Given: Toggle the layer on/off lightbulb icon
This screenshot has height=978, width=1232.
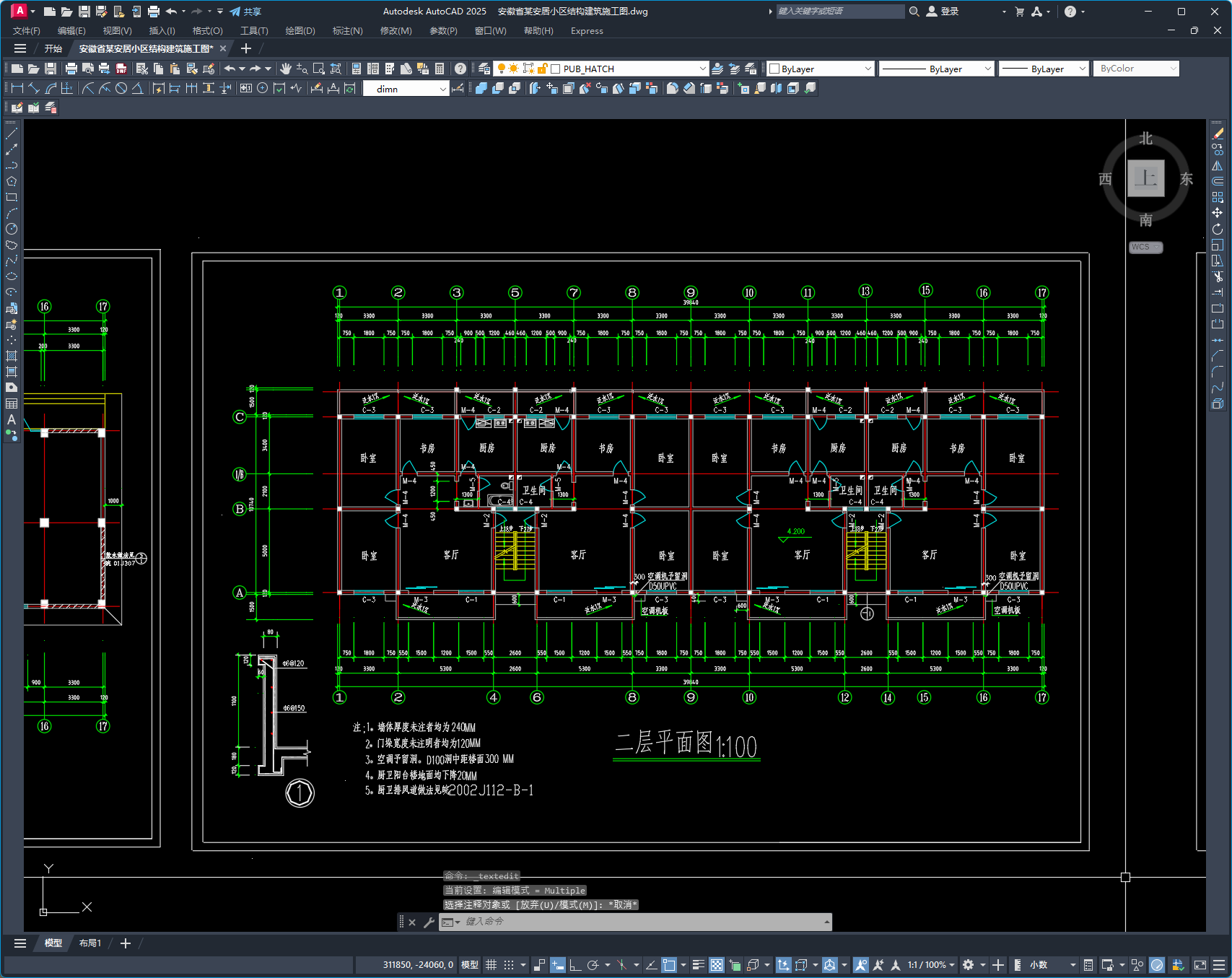Looking at the screenshot, I should 502,69.
